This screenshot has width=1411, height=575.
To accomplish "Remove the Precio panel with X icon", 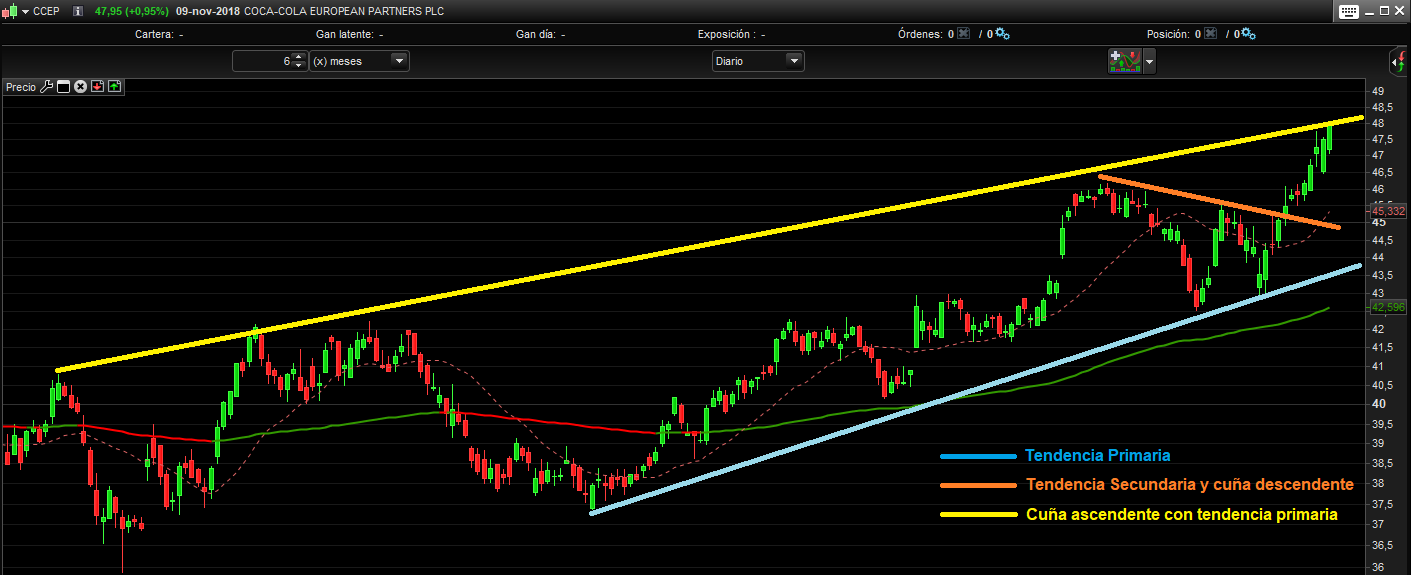I will click(81, 87).
